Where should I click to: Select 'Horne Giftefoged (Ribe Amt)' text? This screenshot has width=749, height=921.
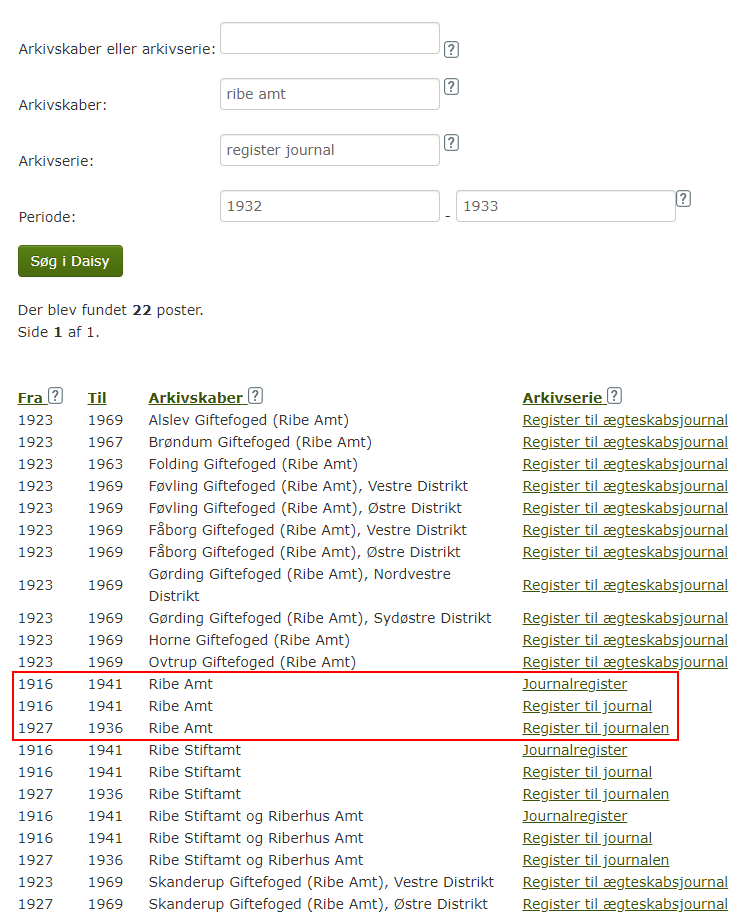click(249, 640)
